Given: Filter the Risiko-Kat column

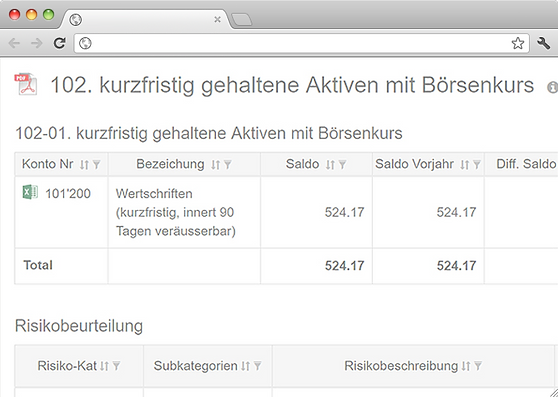Looking at the screenshot, I should point(116,366).
